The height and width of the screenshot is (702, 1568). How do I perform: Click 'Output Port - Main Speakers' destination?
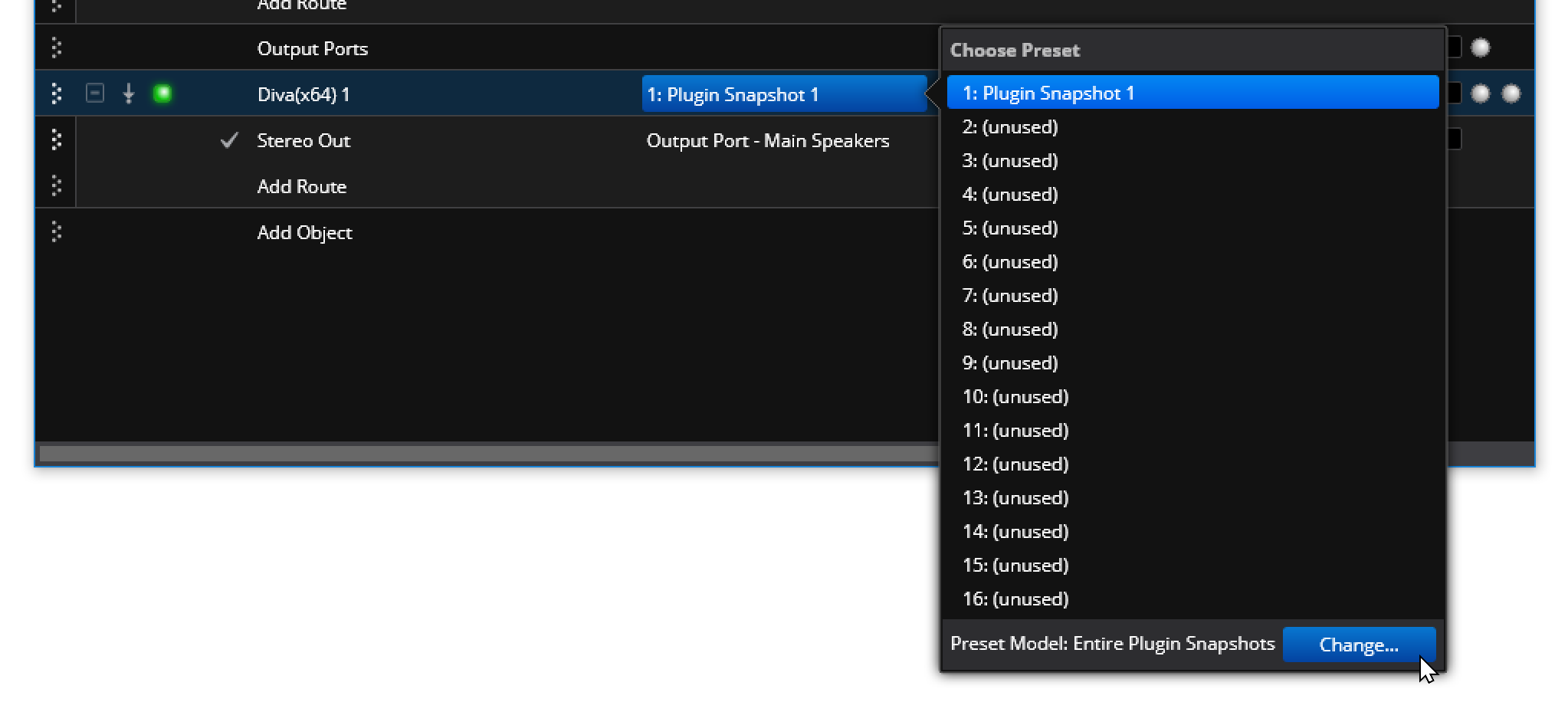768,140
